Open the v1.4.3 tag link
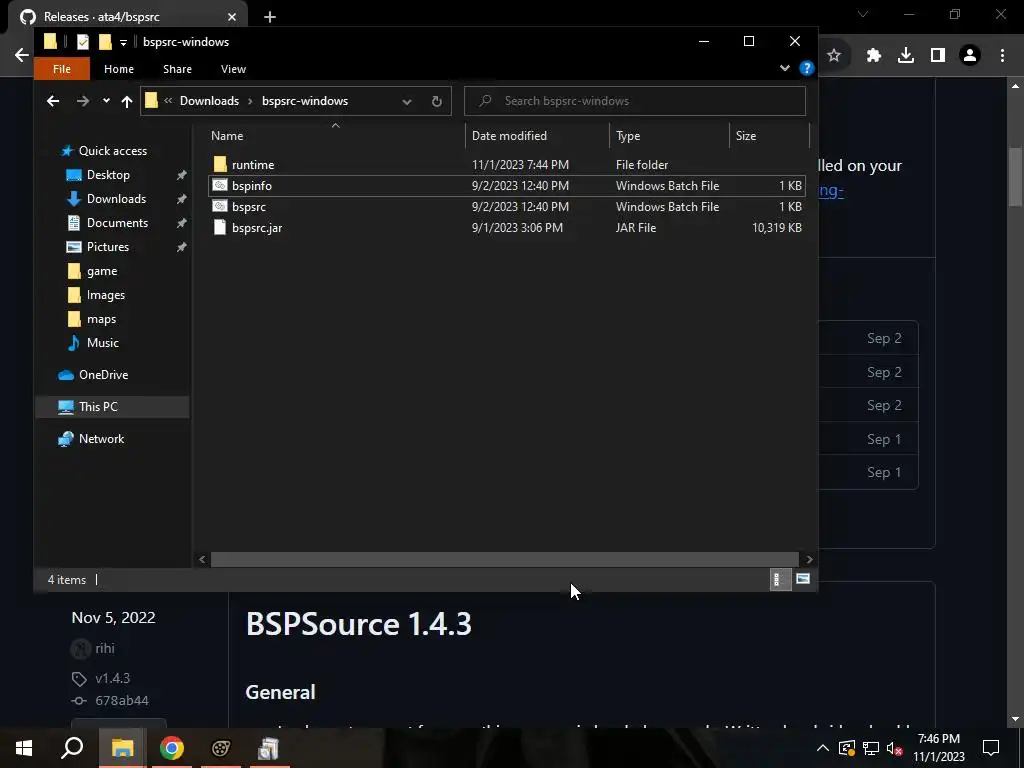 [x=112, y=679]
